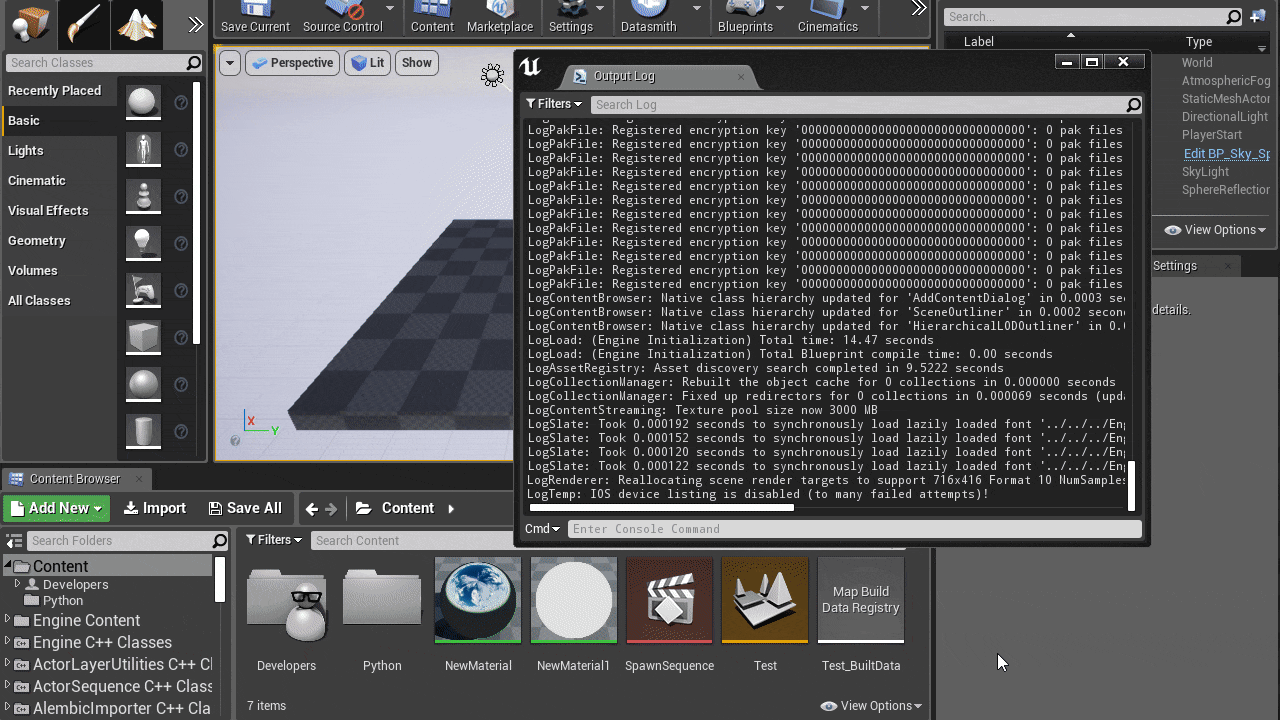
Task: Open Content Browser Filters dropdown
Action: [x=274, y=540]
